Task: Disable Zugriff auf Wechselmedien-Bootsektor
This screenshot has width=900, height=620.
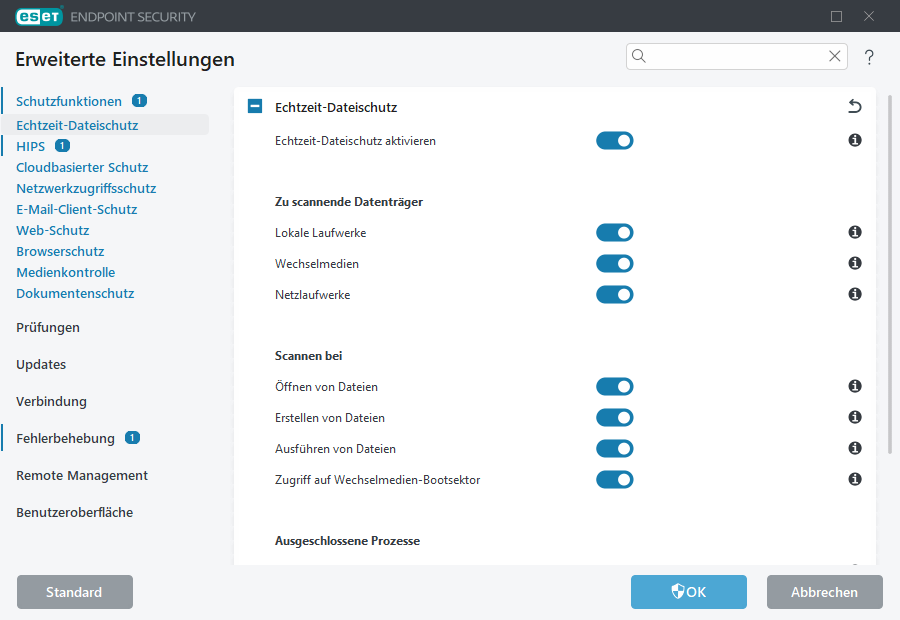Action: (614, 479)
